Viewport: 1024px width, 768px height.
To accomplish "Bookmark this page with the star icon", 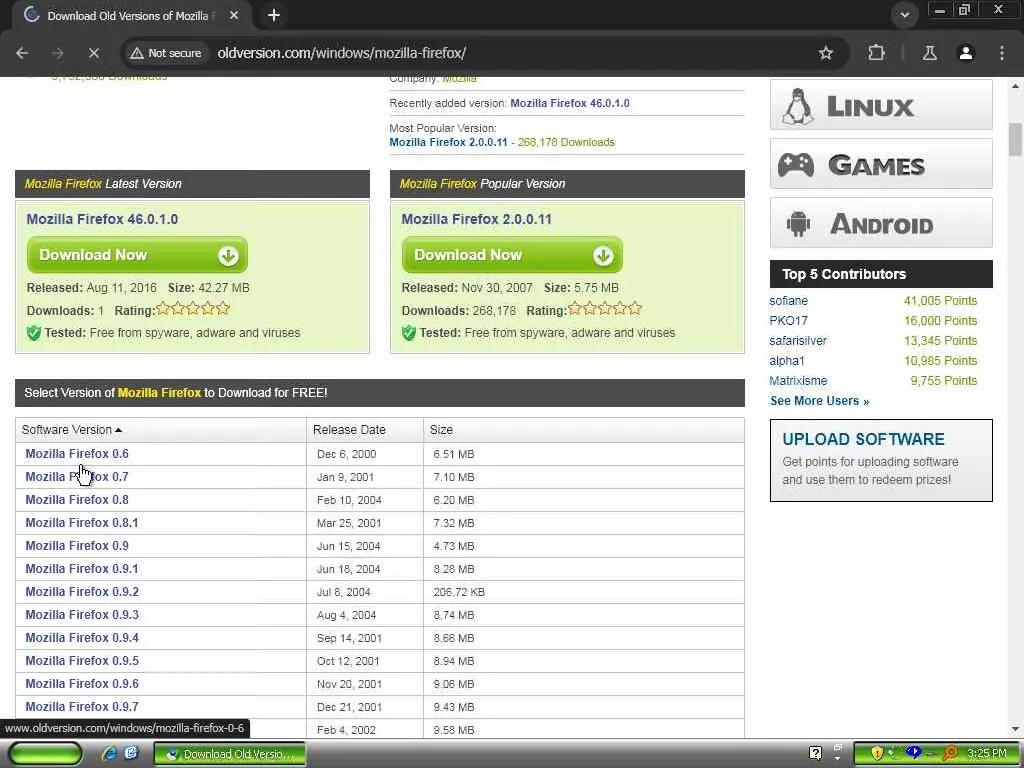I will (825, 53).
